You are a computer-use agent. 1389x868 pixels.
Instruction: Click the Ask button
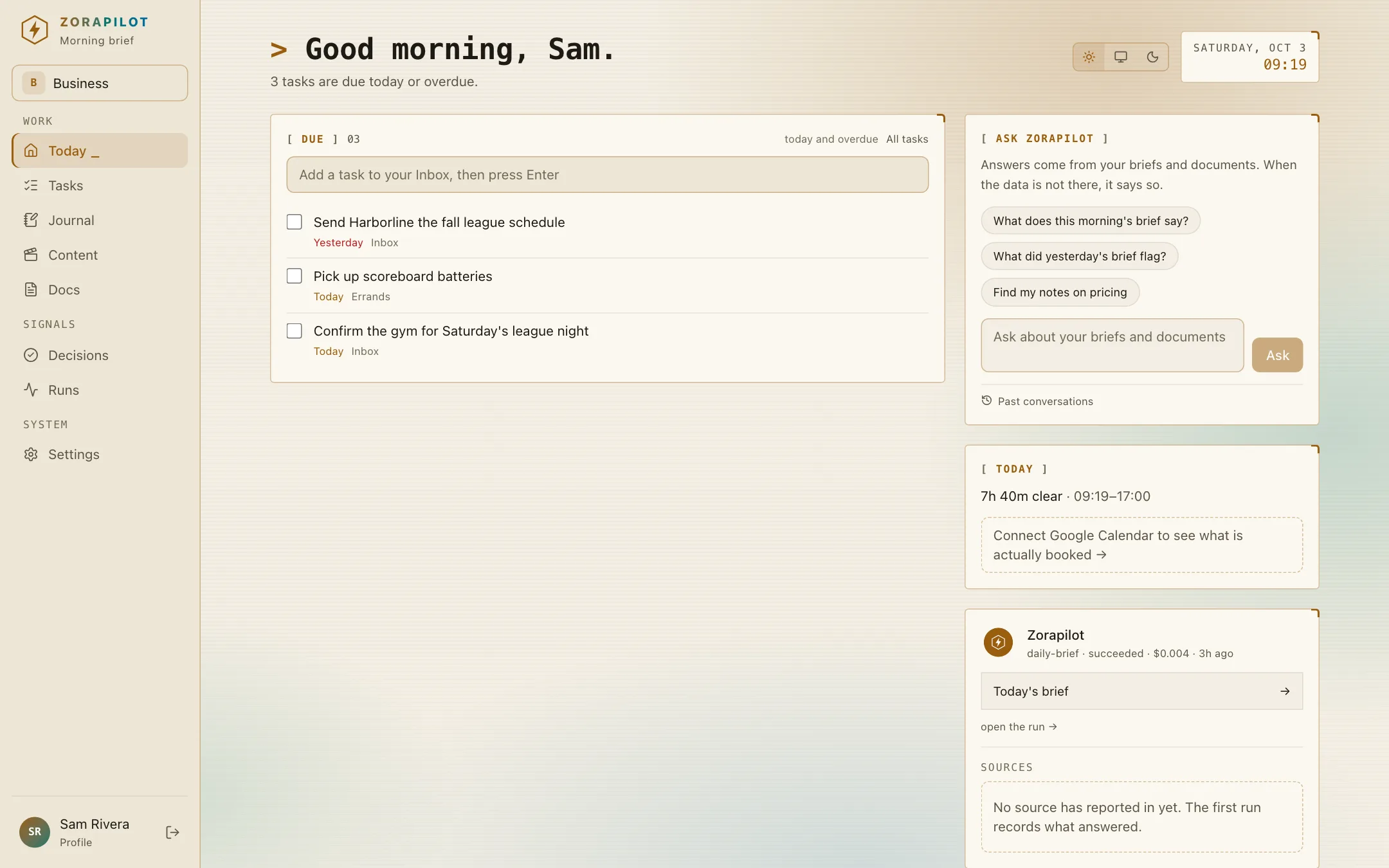[1277, 355]
